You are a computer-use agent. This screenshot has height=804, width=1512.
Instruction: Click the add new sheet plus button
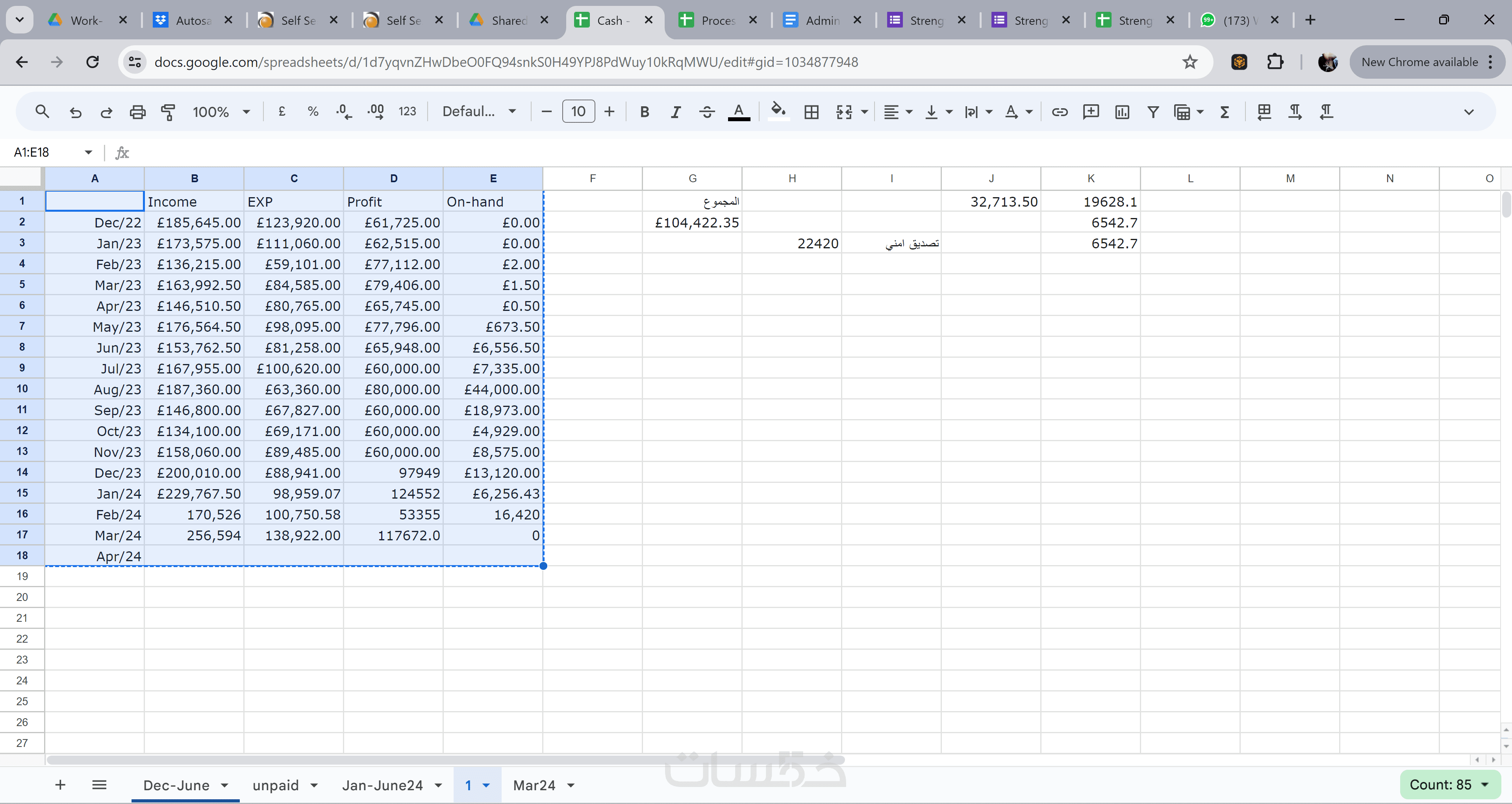(60, 785)
